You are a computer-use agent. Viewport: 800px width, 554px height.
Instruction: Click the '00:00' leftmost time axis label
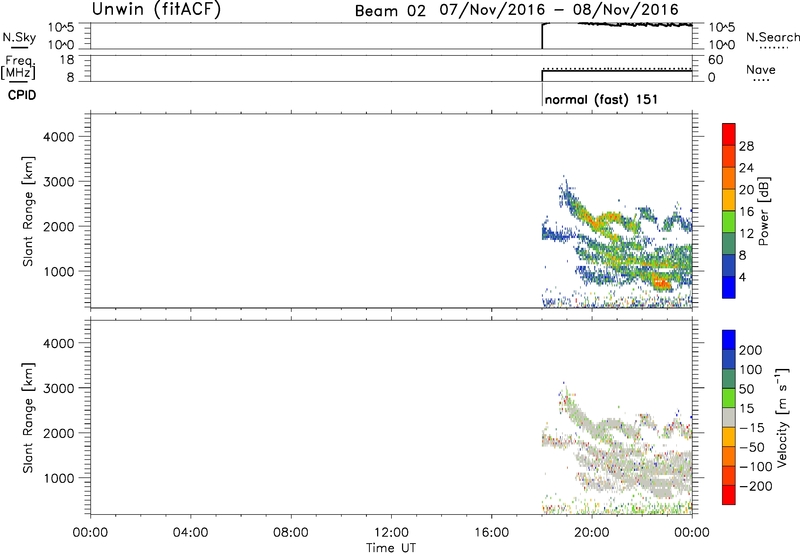90,533
